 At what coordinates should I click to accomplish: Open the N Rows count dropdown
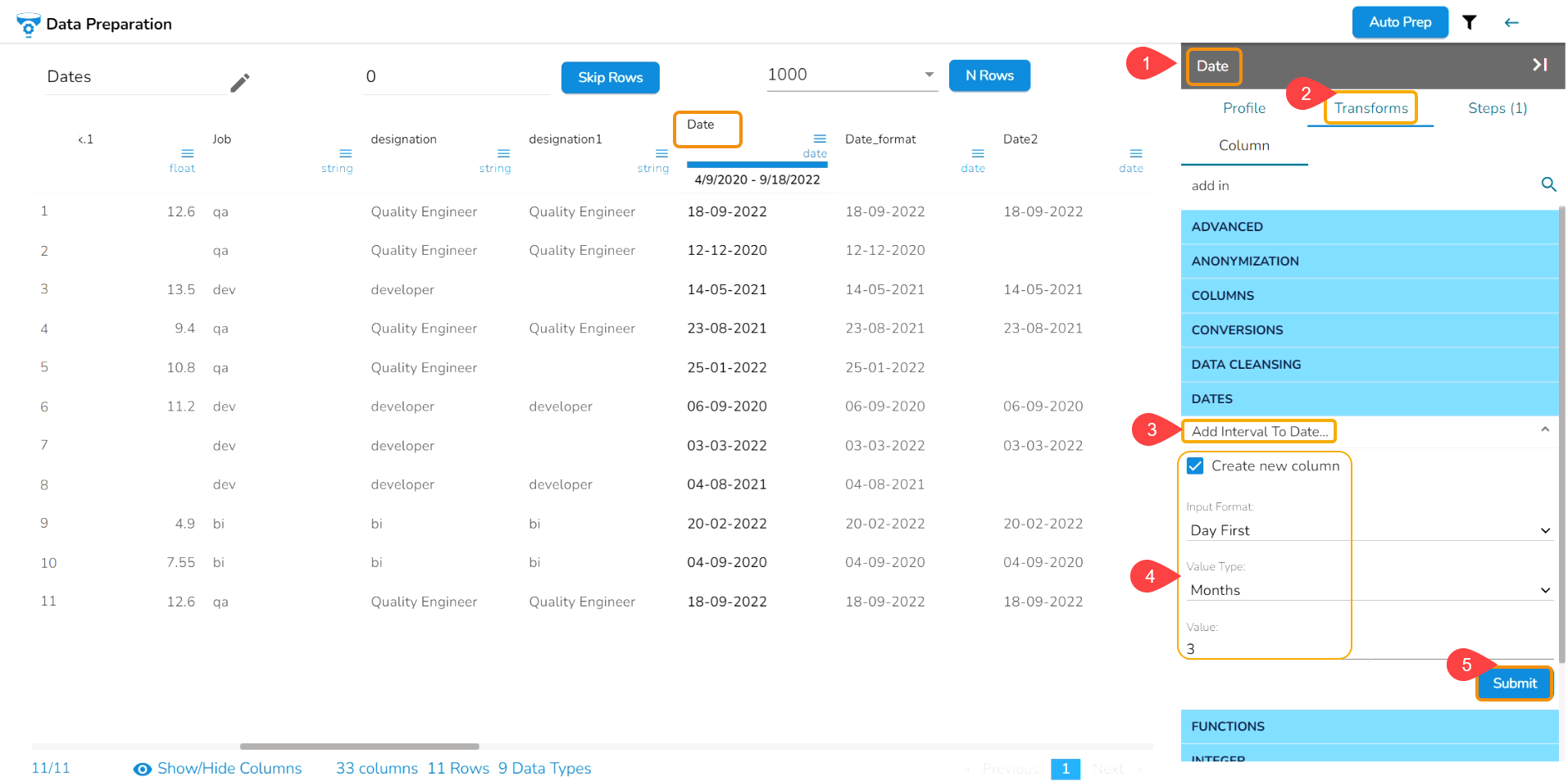click(852, 75)
